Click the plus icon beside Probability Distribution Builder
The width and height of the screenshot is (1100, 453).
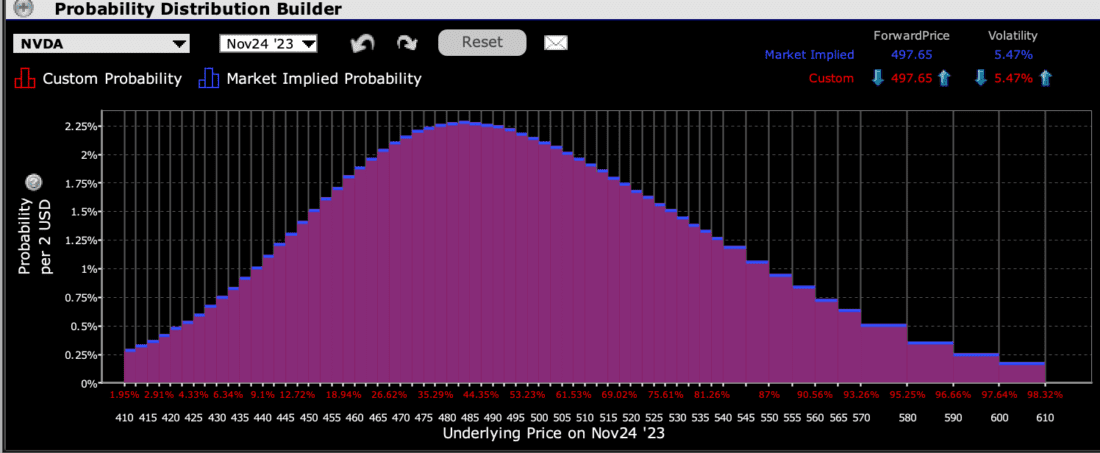tap(25, 9)
